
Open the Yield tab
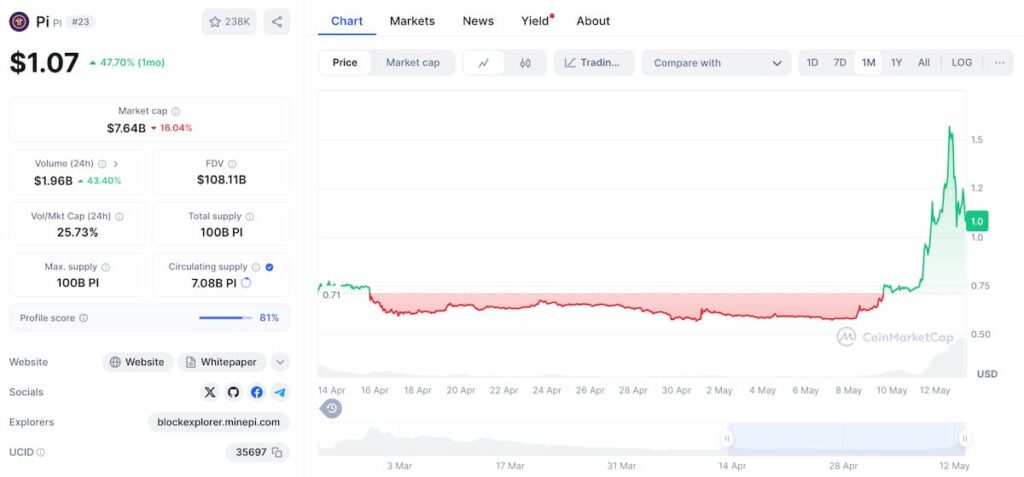536,21
